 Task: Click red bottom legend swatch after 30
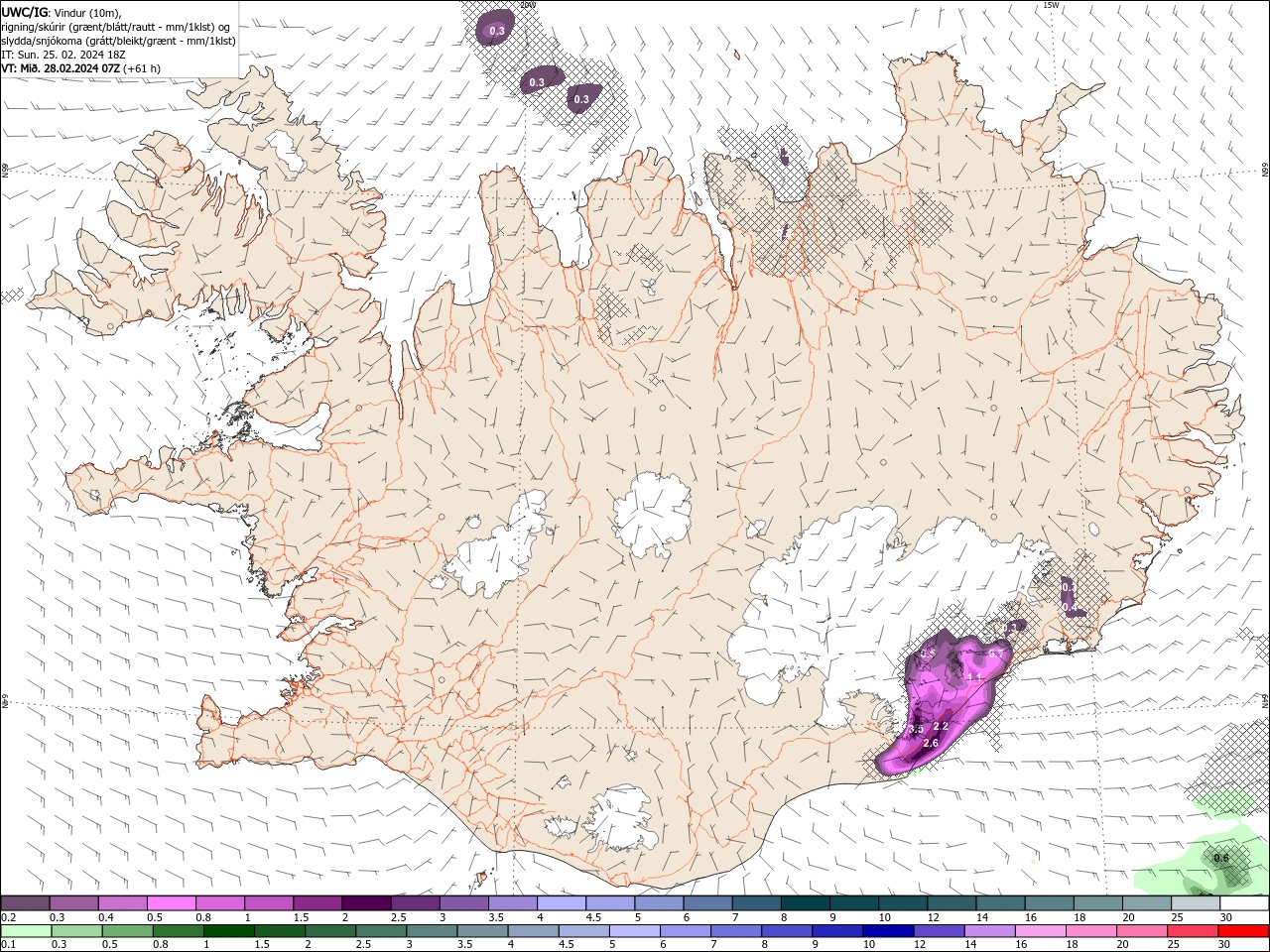pos(1244,931)
